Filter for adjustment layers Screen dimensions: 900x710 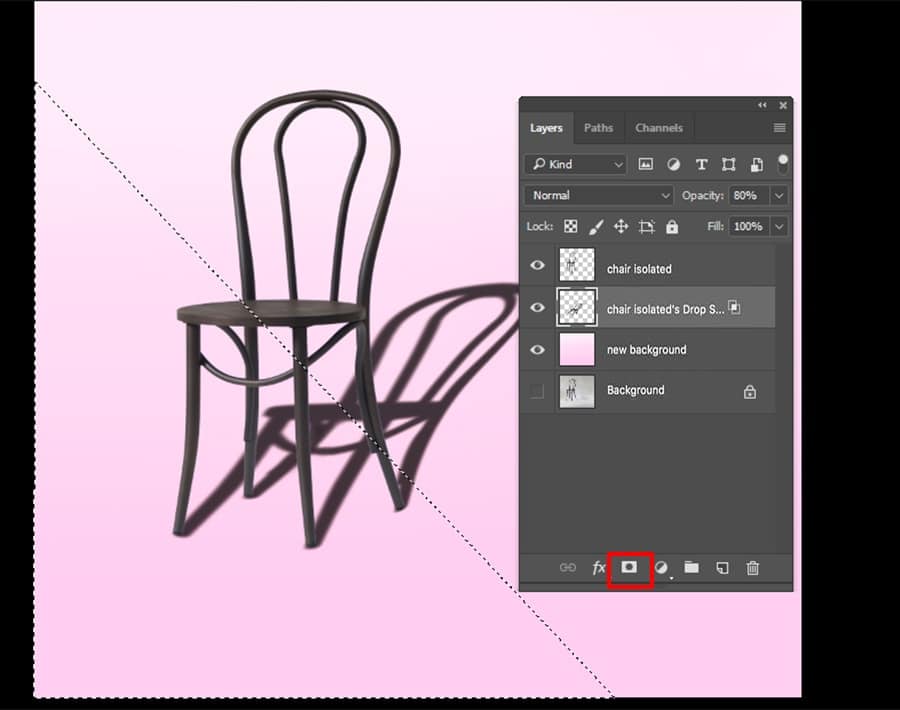pyautogui.click(x=673, y=165)
